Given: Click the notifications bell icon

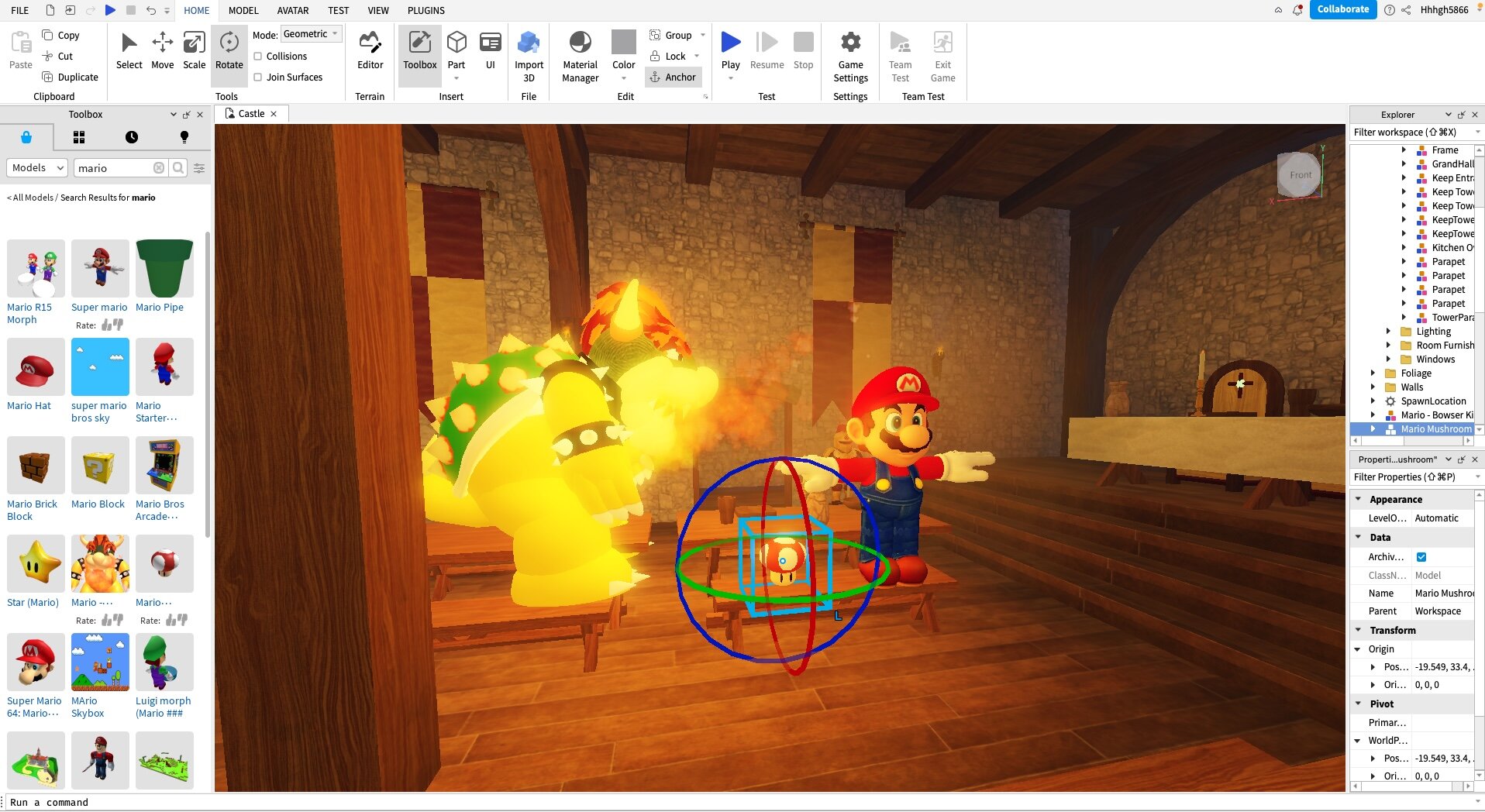Looking at the screenshot, I should click(x=1297, y=10).
